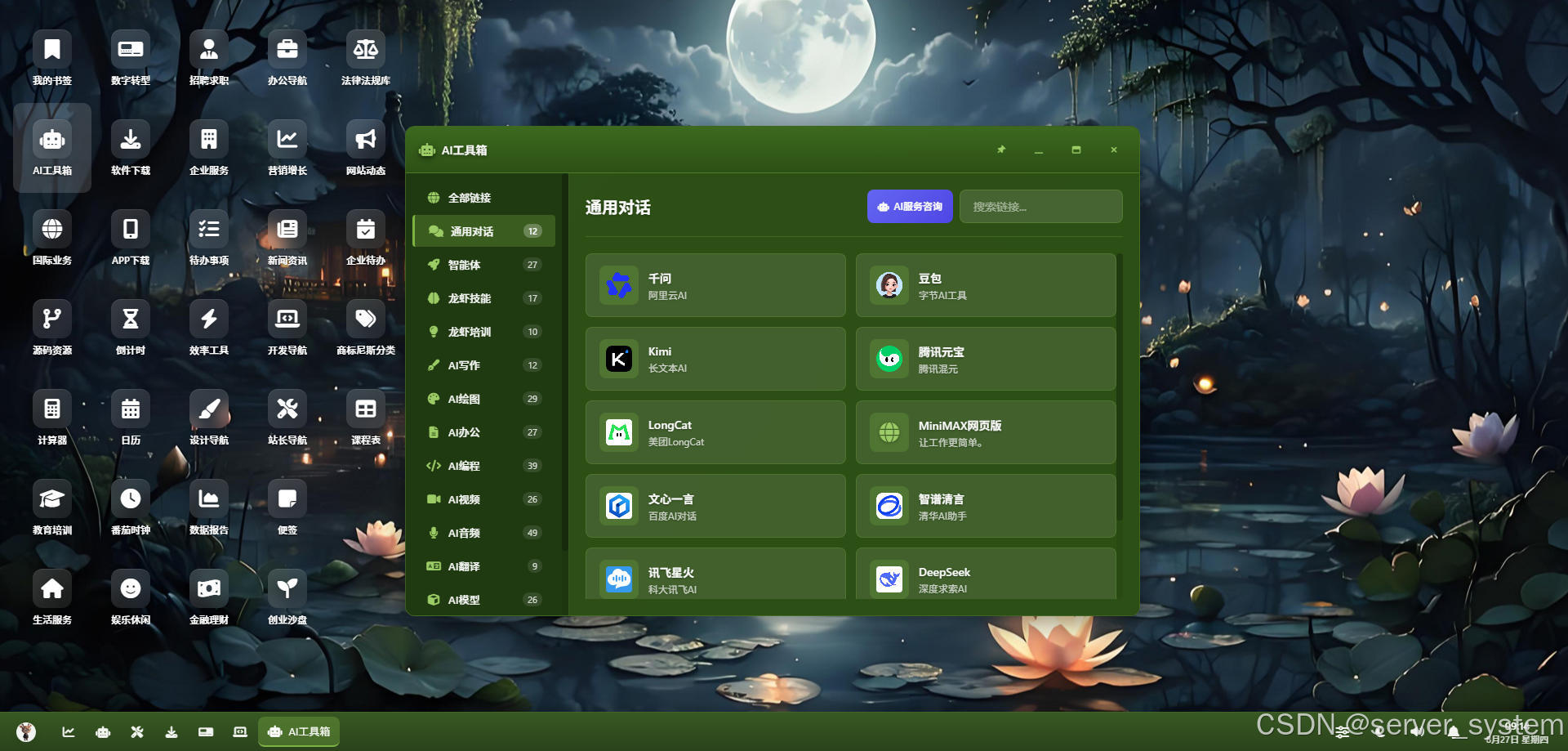Screen dimensions: 1568x751
Task: Launch the 倒计时 hourglass icon
Action: (131, 328)
